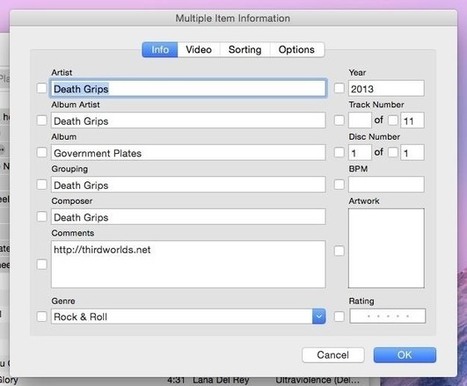This screenshot has height=386, width=467.
Task: Confirm changes with the OK button
Action: (405, 355)
